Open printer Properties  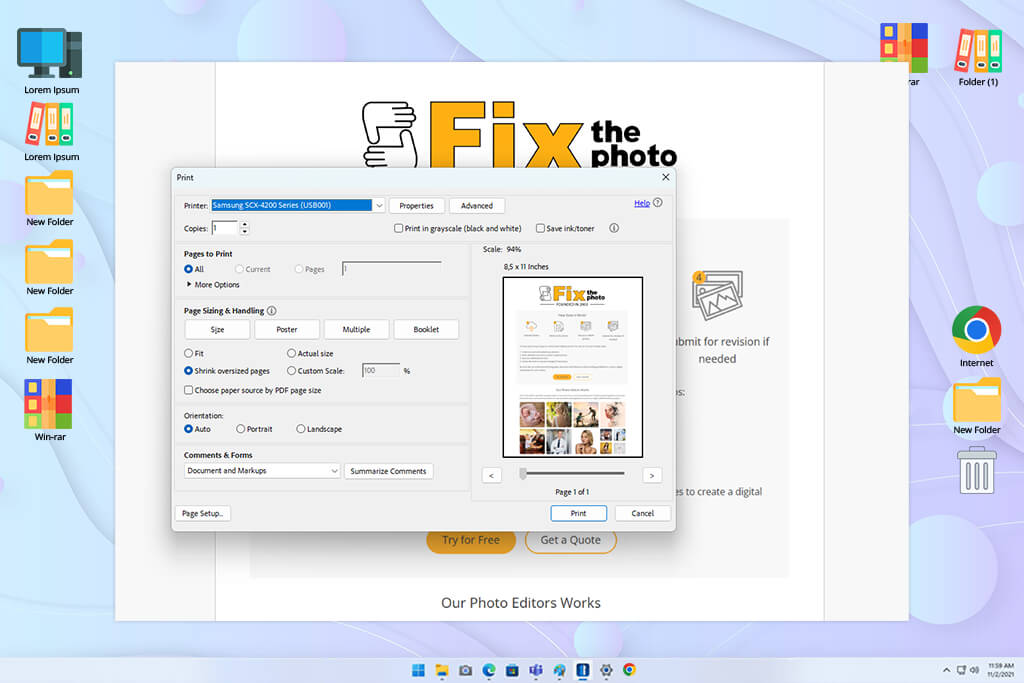(417, 206)
